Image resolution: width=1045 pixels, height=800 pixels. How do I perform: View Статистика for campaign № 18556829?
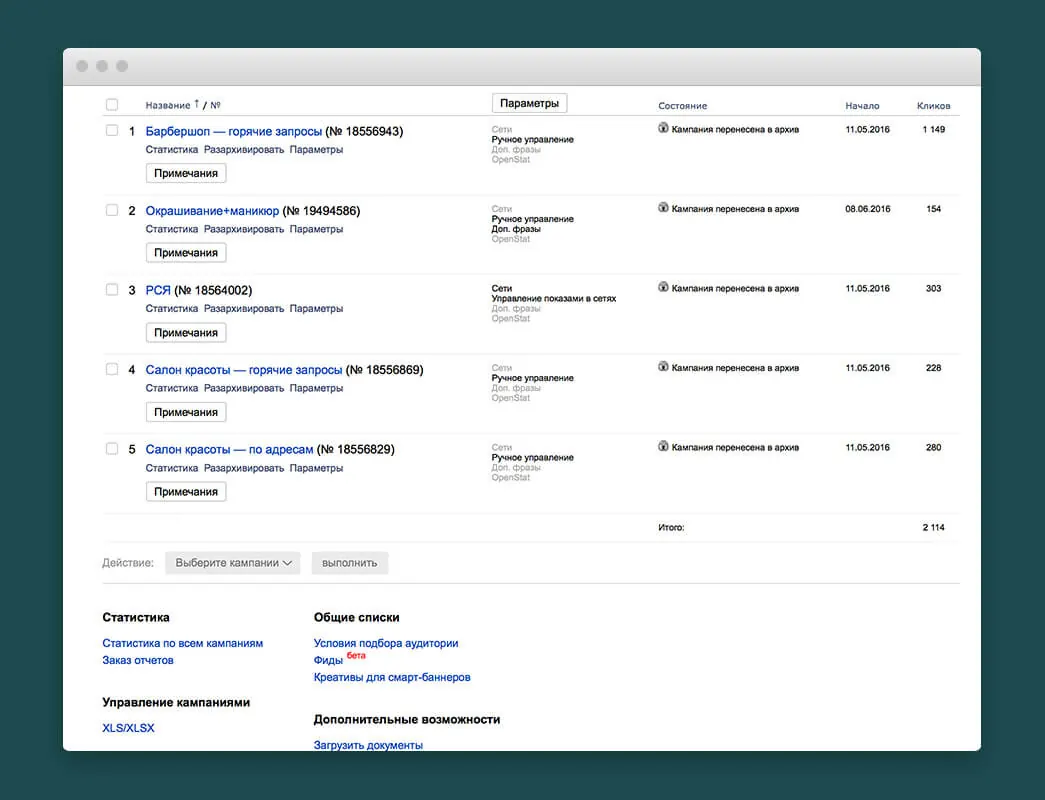point(172,468)
